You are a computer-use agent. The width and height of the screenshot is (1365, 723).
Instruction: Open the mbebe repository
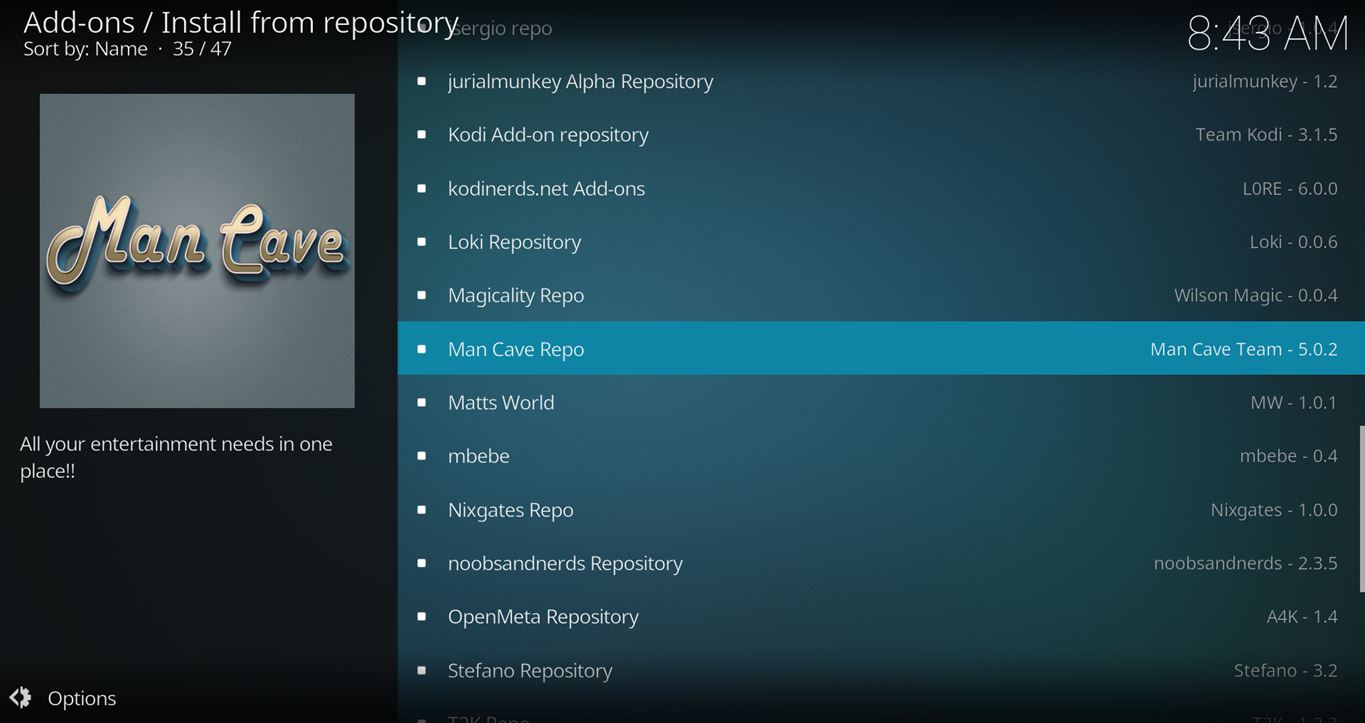pos(479,456)
